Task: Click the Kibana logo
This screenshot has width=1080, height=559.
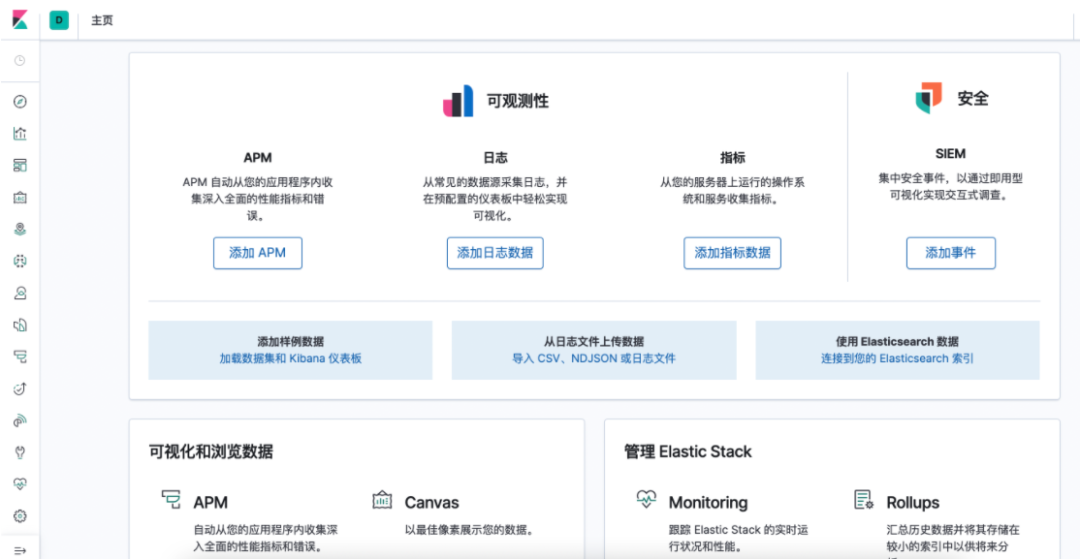Action: pyautogui.click(x=19, y=20)
